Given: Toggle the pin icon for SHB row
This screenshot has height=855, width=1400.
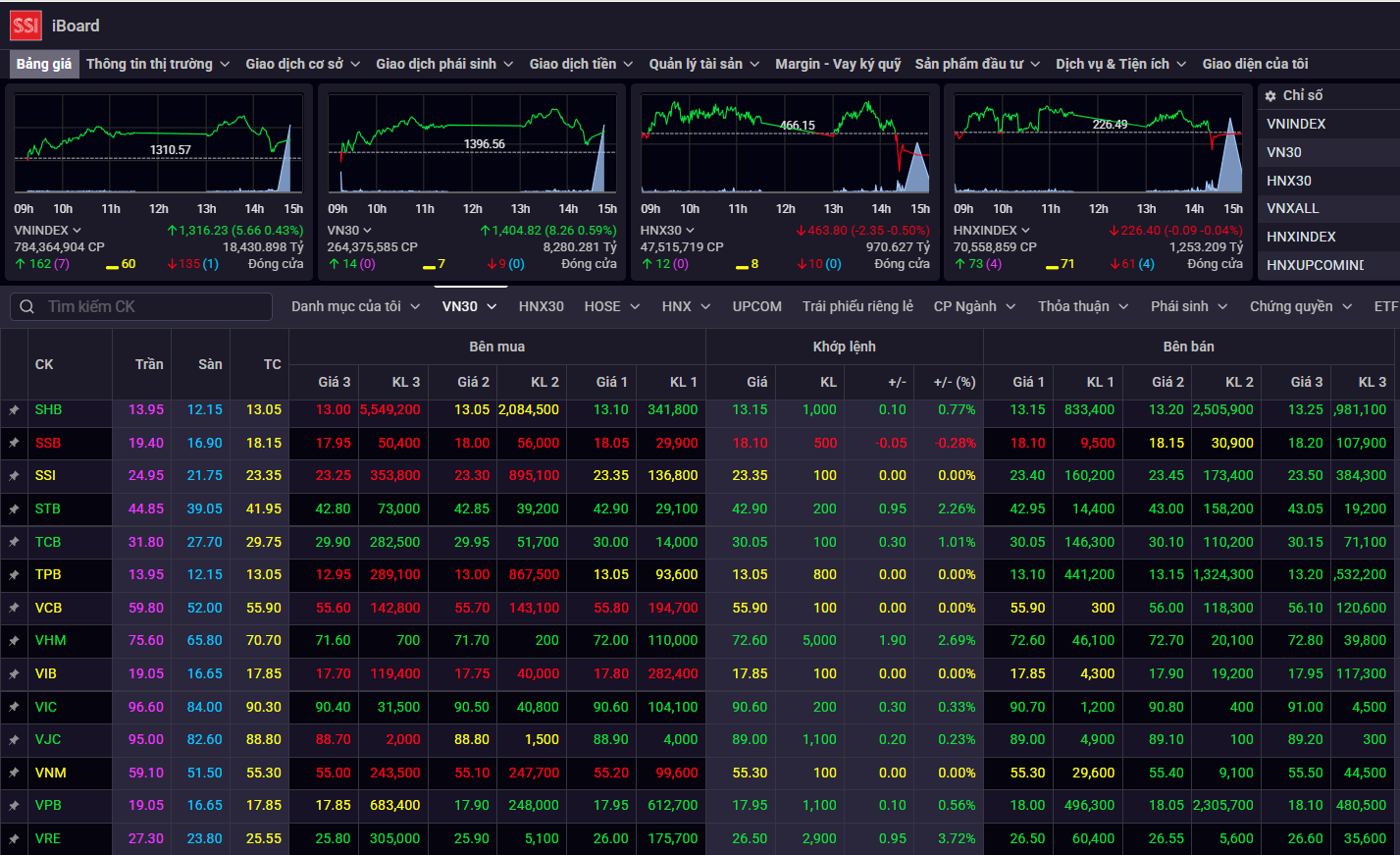Looking at the screenshot, I should [x=14, y=410].
